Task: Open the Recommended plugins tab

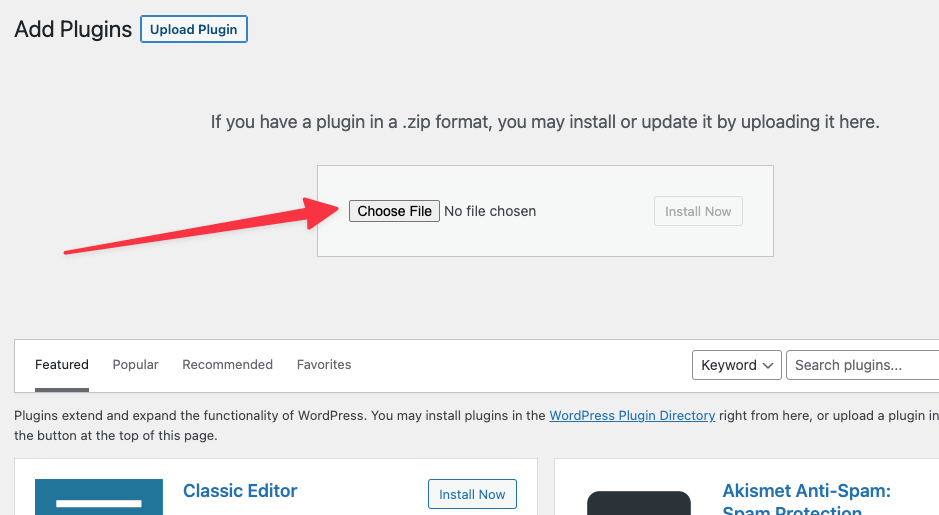Action: [228, 365]
